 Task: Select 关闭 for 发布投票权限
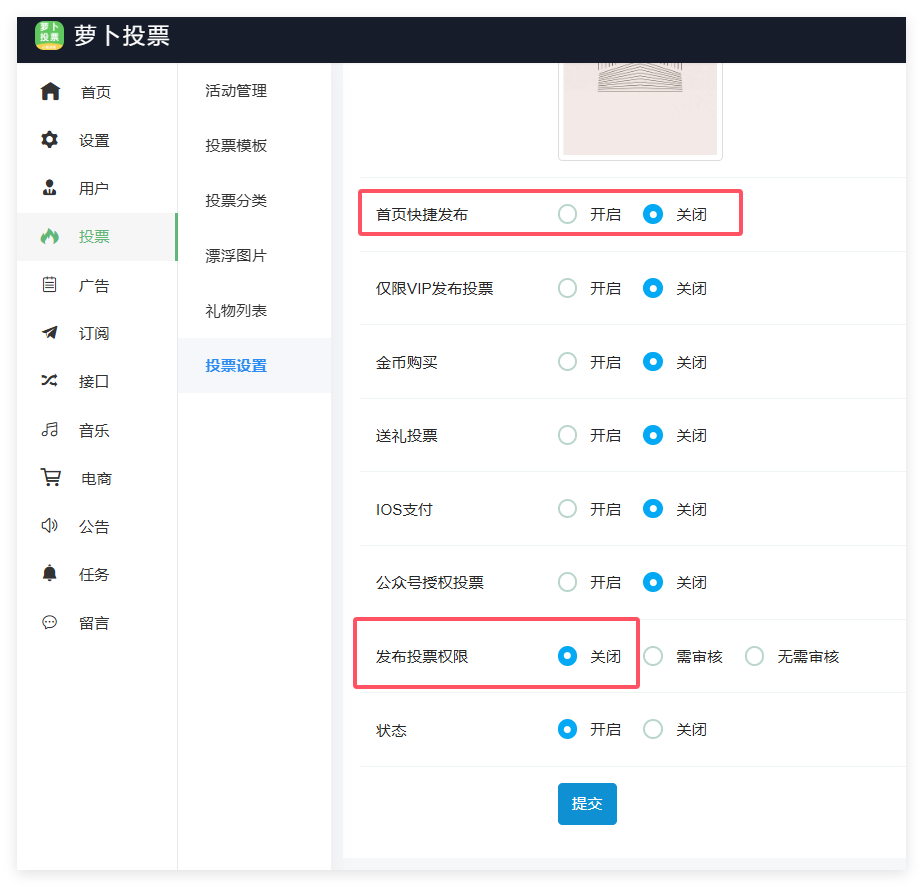pyautogui.click(x=567, y=656)
